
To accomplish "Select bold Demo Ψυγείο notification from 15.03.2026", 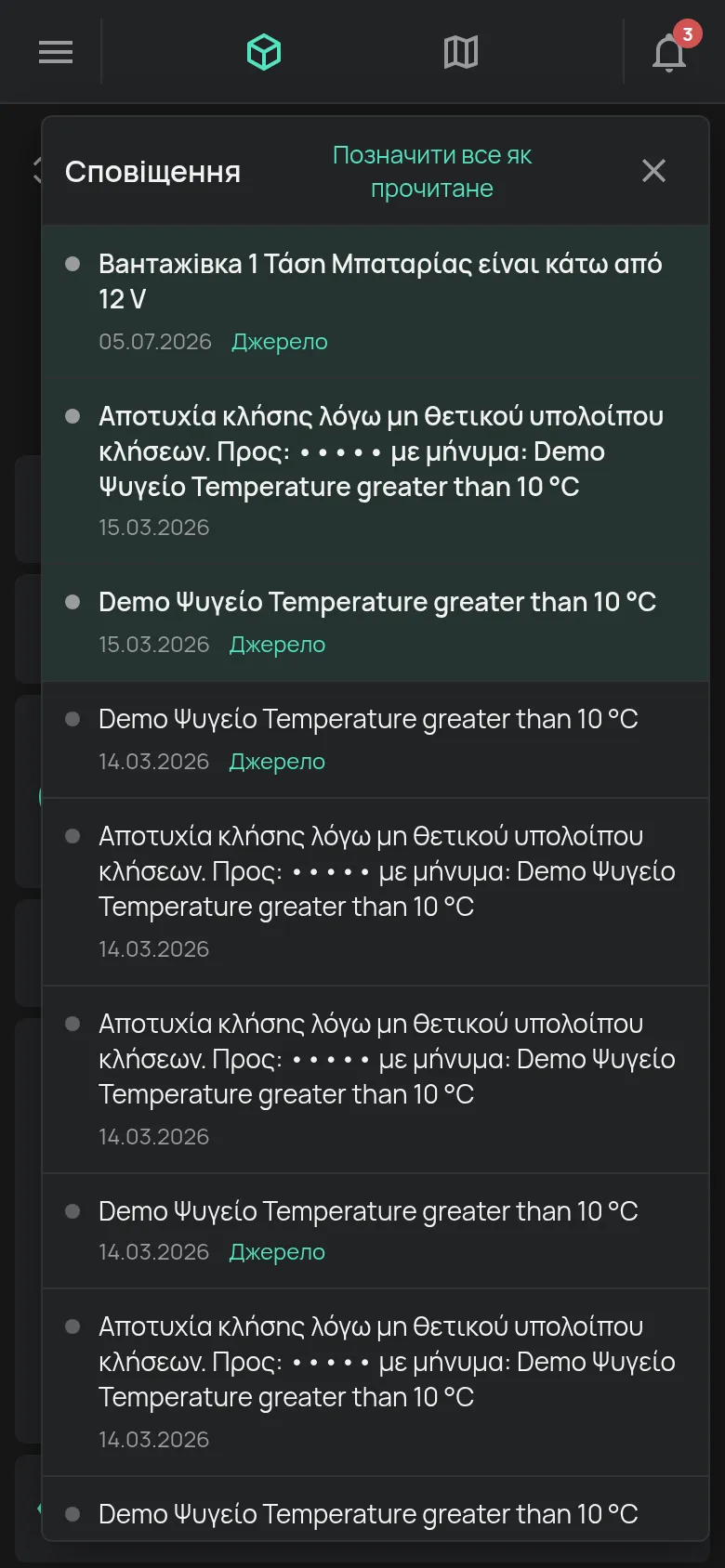I will click(376, 622).
